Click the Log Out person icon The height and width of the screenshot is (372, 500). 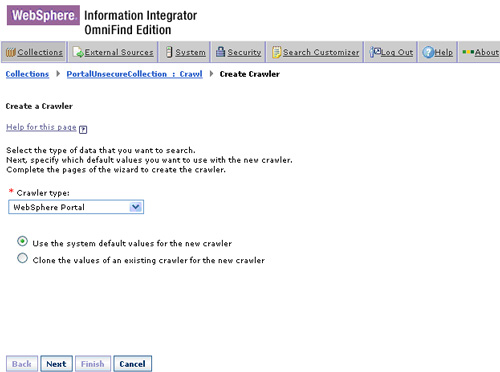click(x=375, y=52)
